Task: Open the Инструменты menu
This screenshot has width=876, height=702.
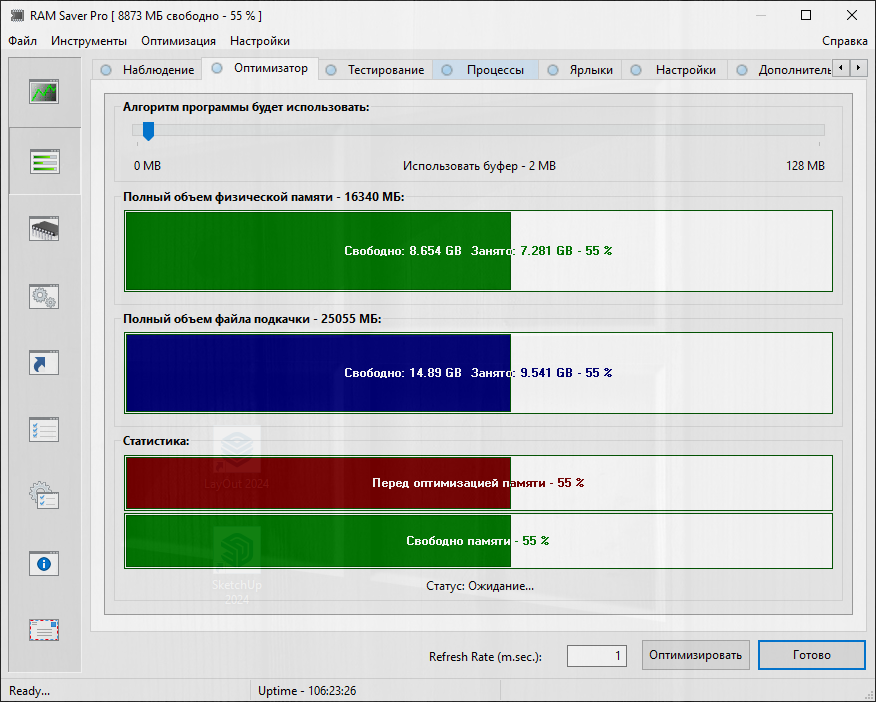Action: (89, 41)
